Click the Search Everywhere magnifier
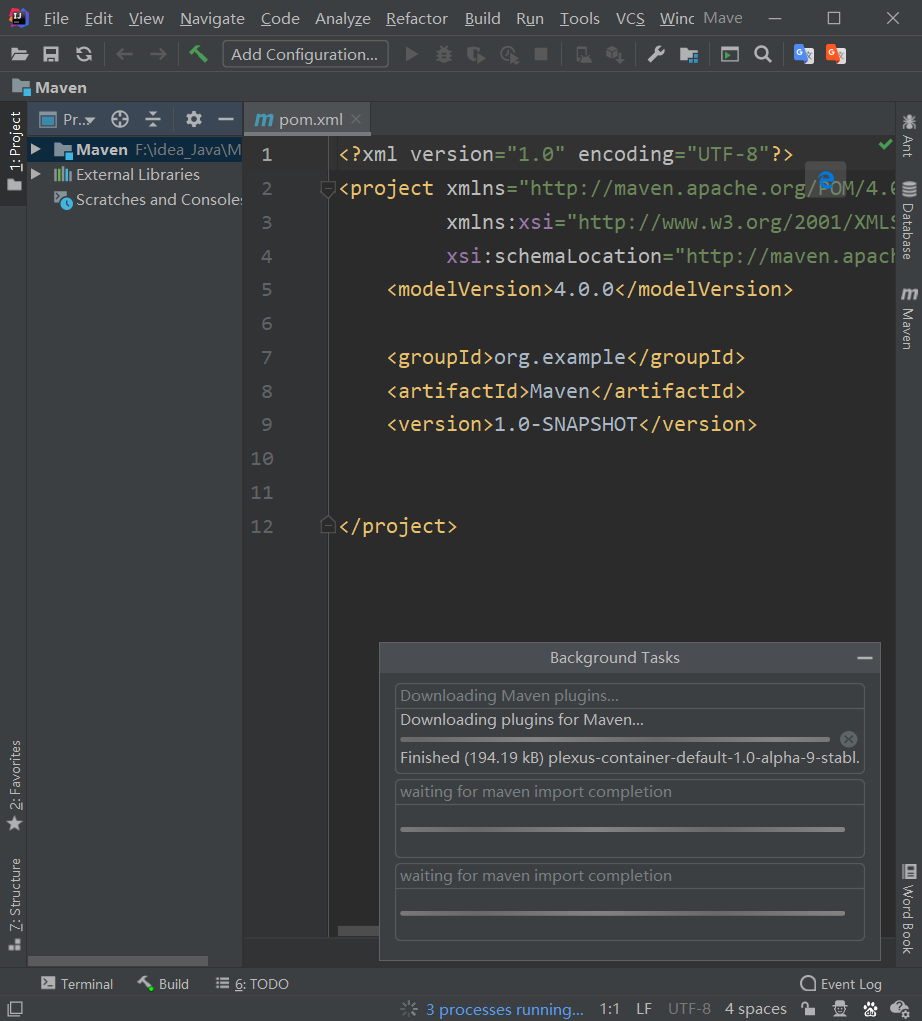The width and height of the screenshot is (922, 1021). (763, 54)
